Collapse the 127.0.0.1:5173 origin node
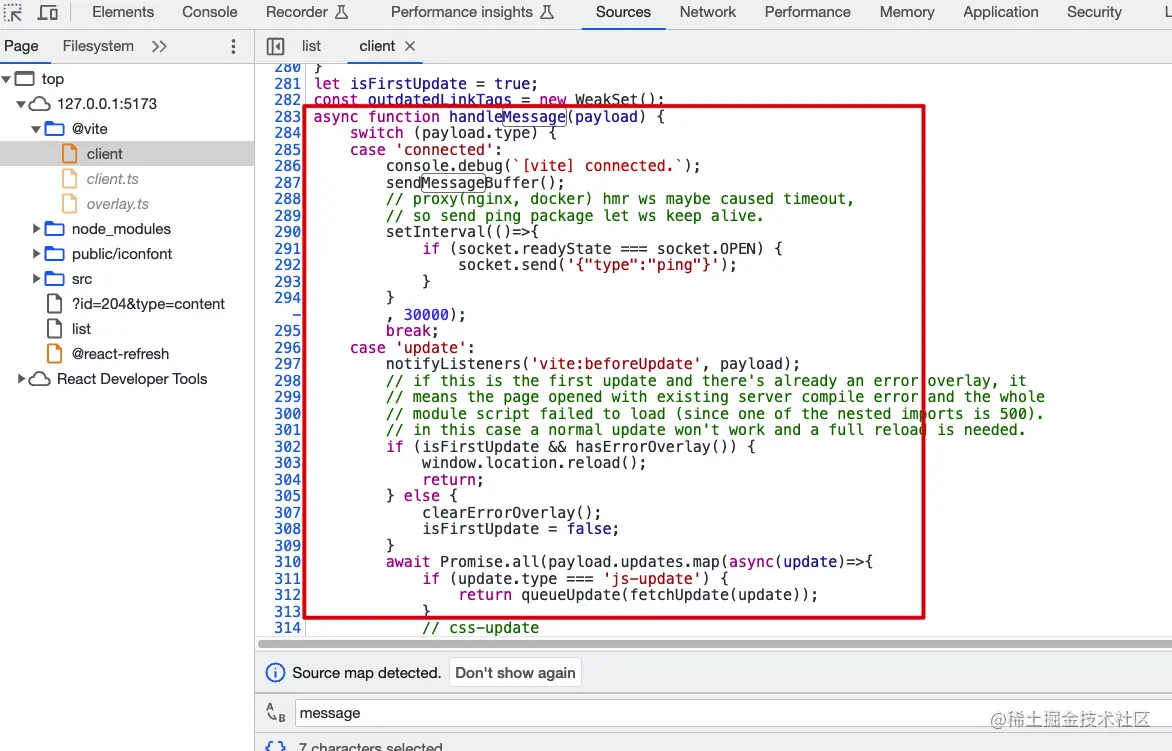The image size is (1172, 751). 21,104
